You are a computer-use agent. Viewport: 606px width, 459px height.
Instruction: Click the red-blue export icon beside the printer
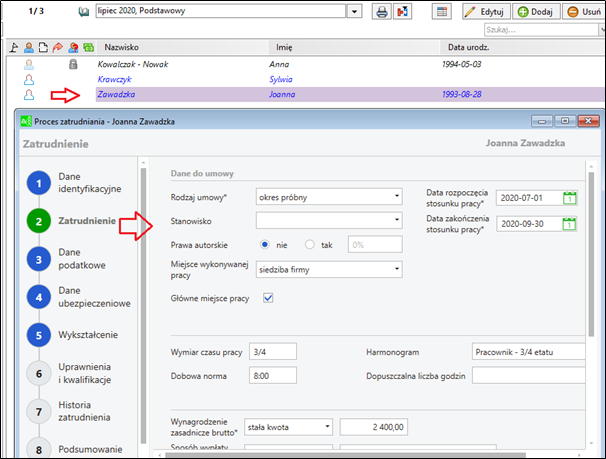tap(402, 12)
